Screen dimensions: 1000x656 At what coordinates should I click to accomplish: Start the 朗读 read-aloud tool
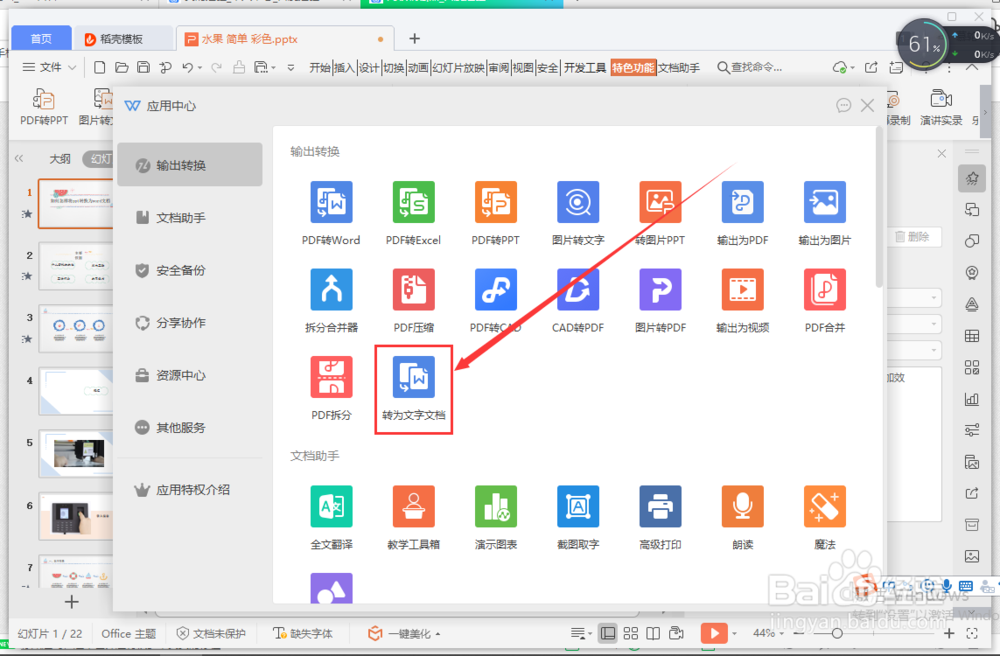point(742,517)
